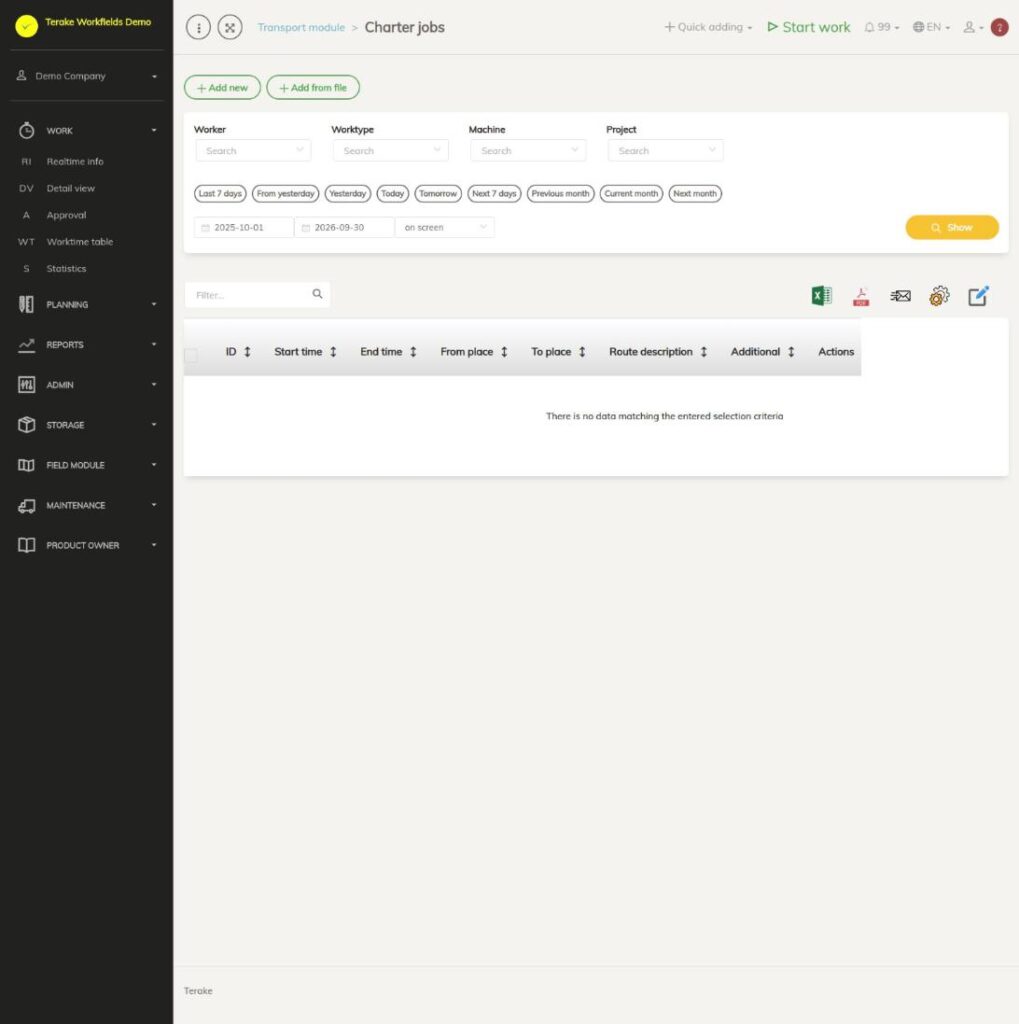The height and width of the screenshot is (1024, 1019).
Task: Select the Yesterday date preset
Action: pyautogui.click(x=348, y=193)
